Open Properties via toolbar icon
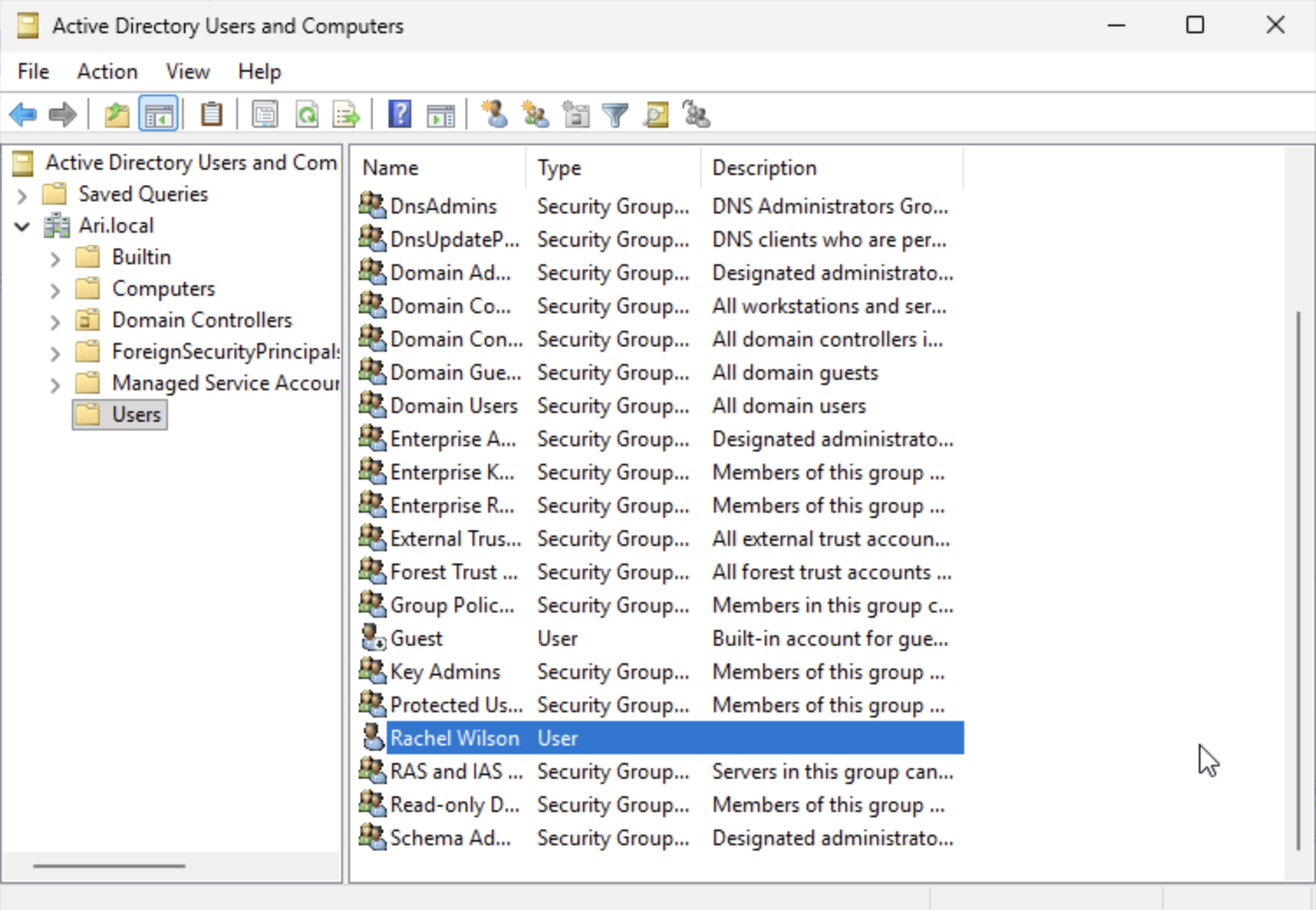Screen dimensions: 1316x910 pyautogui.click(x=264, y=115)
